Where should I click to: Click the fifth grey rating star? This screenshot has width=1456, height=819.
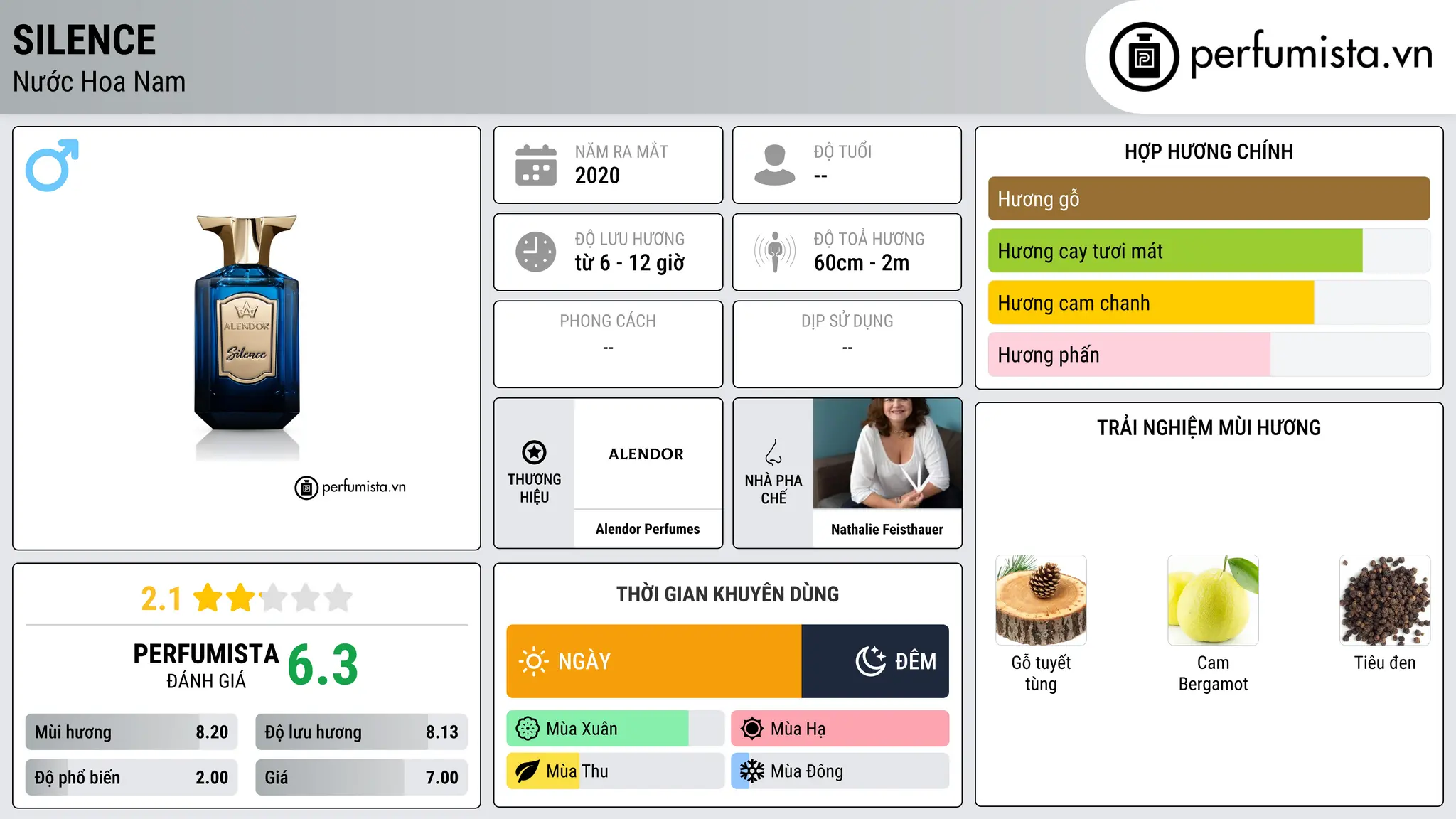click(x=338, y=598)
